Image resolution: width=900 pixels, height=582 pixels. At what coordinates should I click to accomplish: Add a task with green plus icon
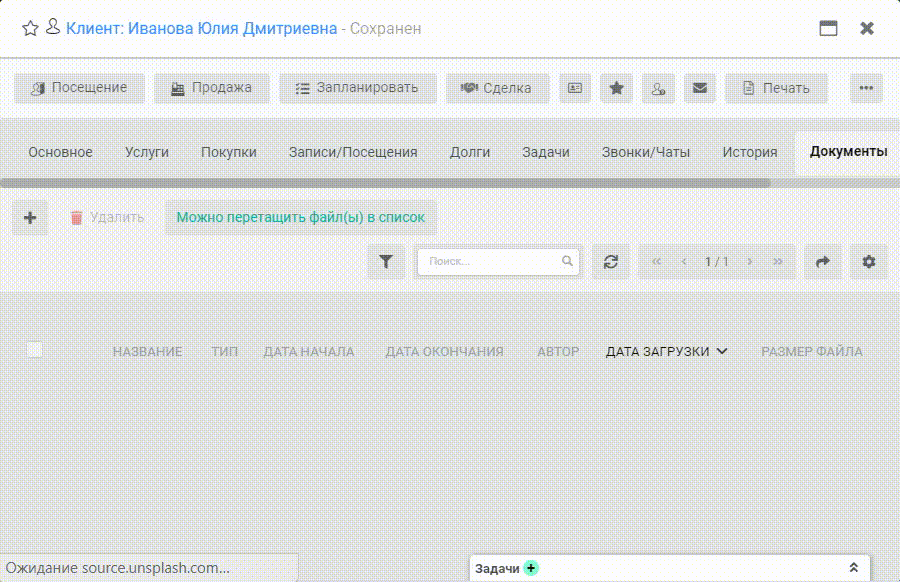[531, 568]
